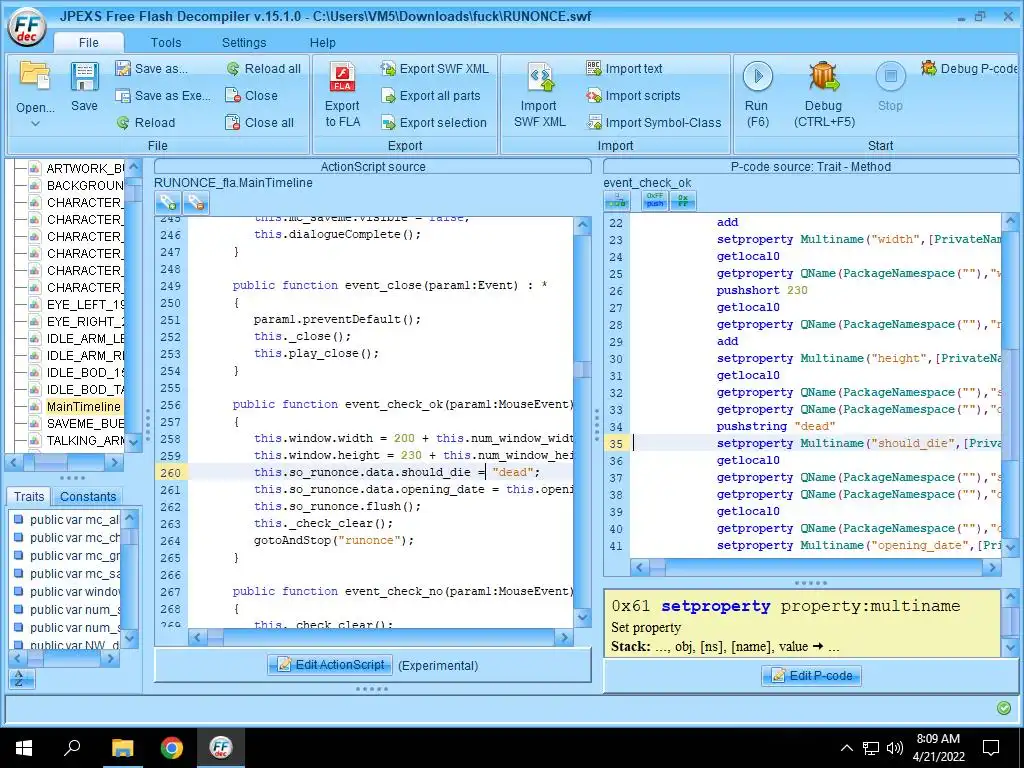Open Windows Start menu

[24, 748]
